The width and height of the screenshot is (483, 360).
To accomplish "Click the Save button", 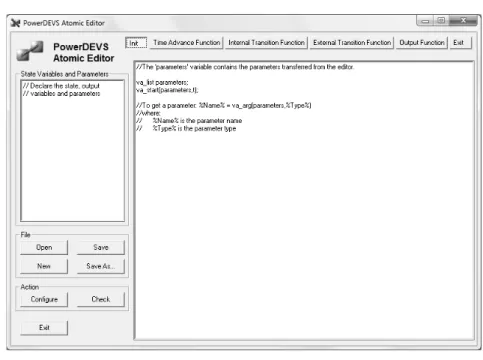I will [x=101, y=247].
